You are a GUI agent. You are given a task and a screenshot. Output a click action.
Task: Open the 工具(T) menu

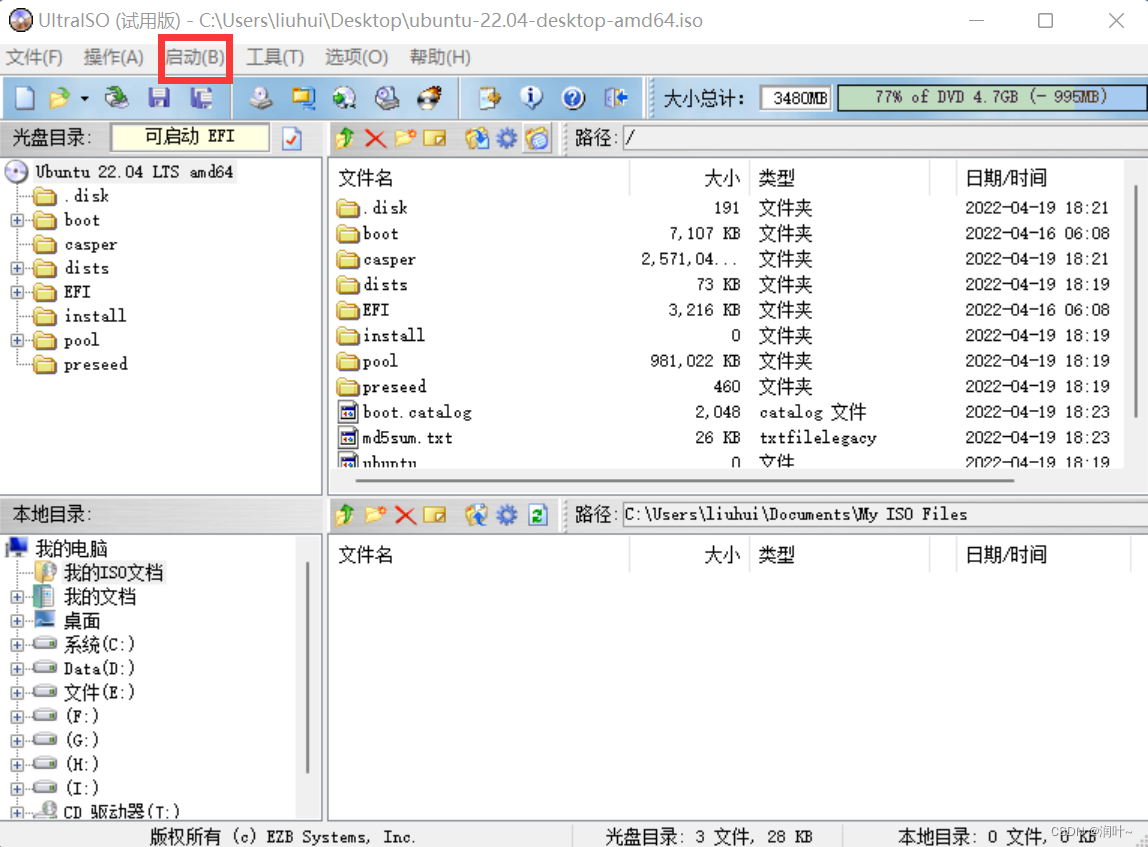point(275,57)
